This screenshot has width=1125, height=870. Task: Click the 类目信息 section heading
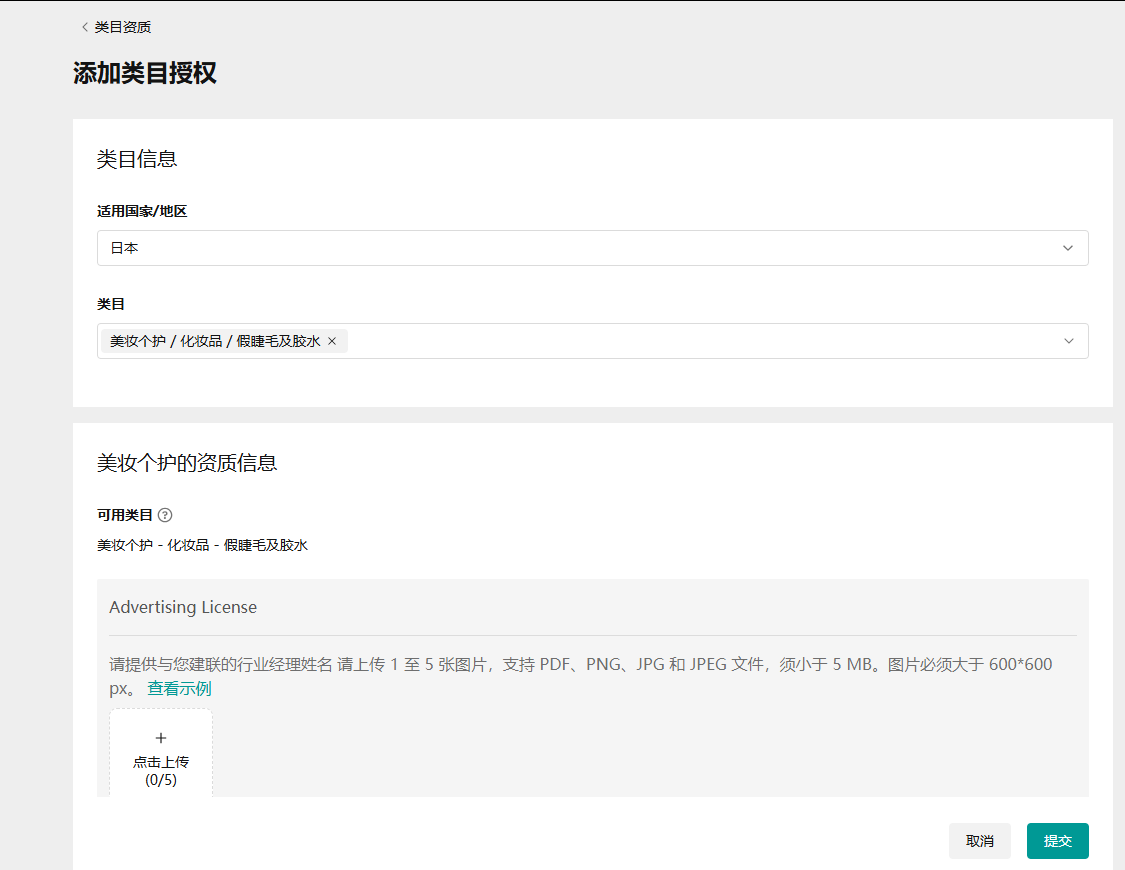pyautogui.click(x=137, y=159)
